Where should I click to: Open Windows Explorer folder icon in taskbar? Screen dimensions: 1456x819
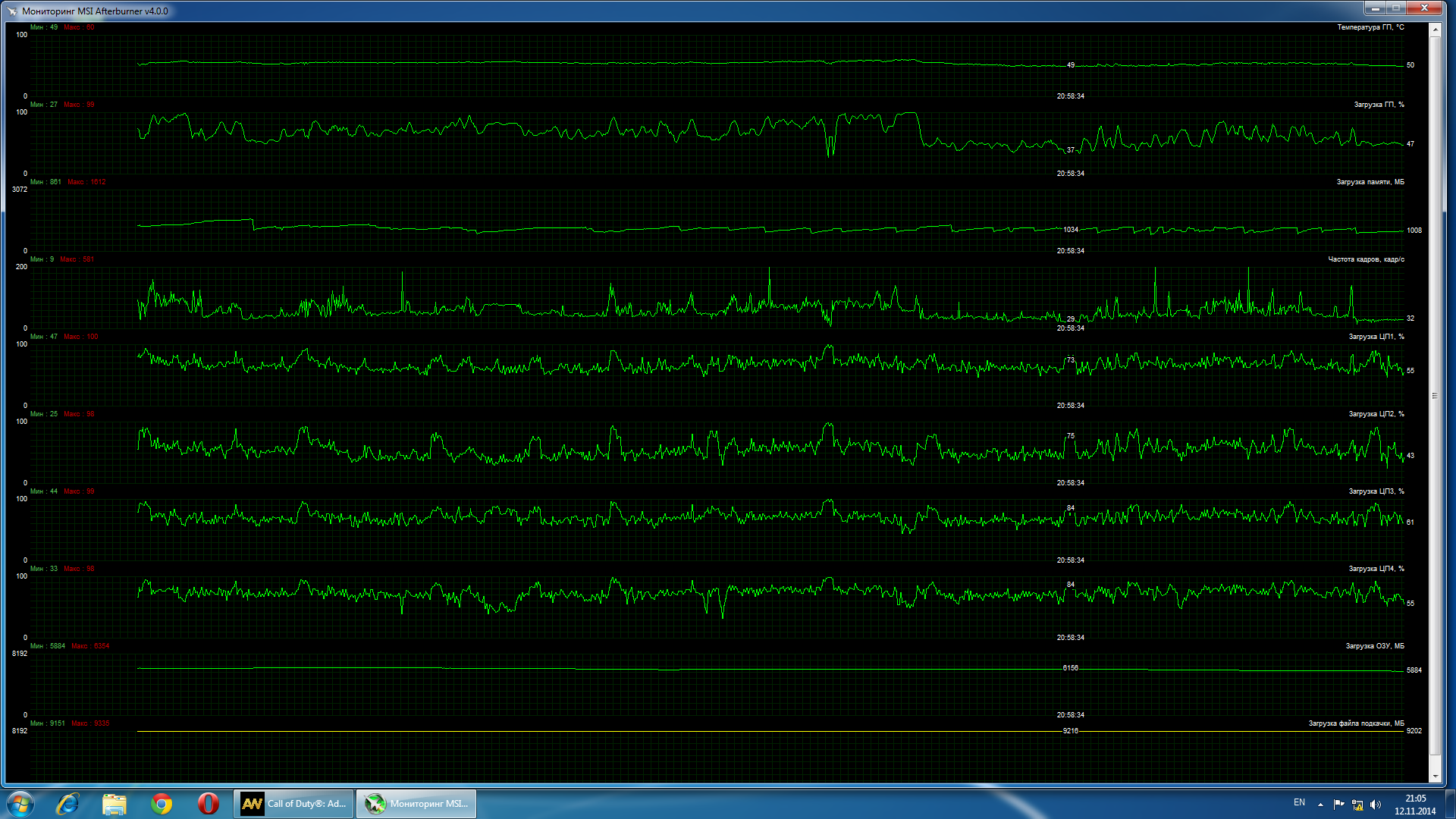115,803
